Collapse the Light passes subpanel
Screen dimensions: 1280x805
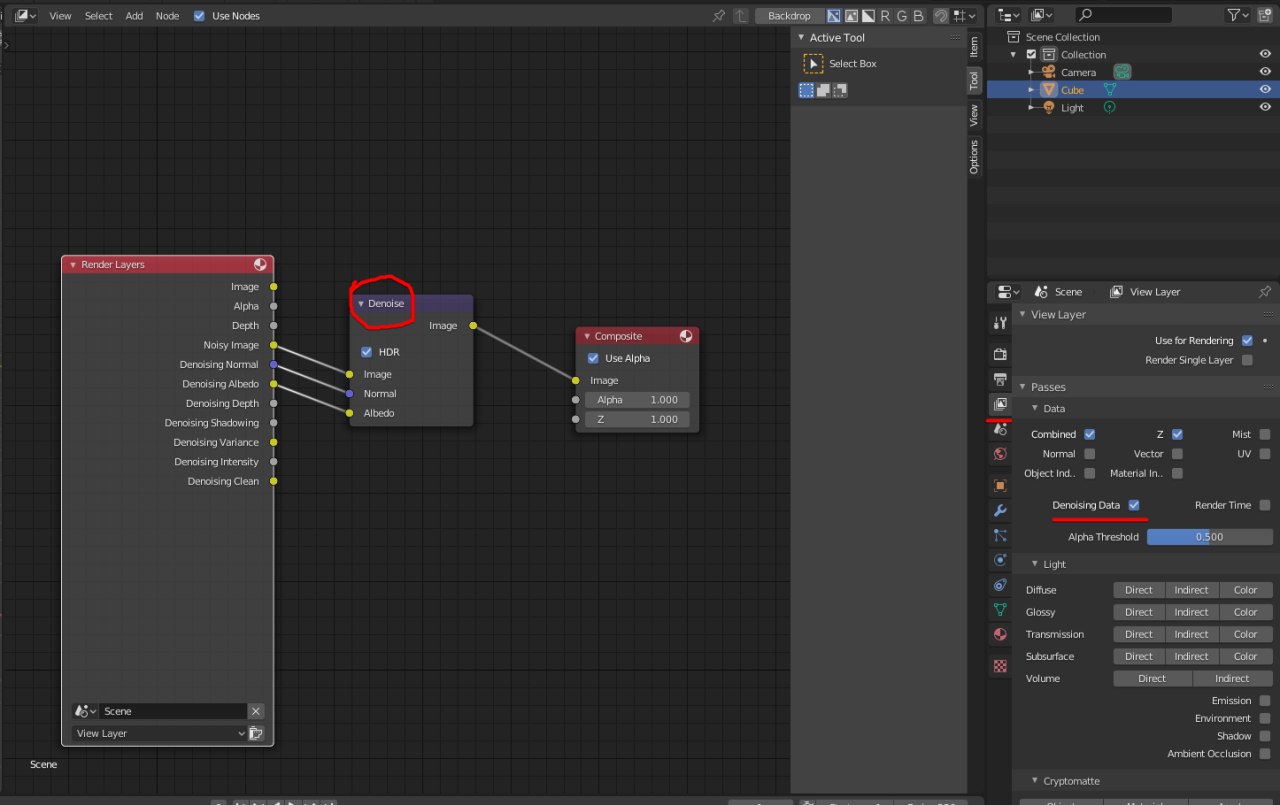1035,564
